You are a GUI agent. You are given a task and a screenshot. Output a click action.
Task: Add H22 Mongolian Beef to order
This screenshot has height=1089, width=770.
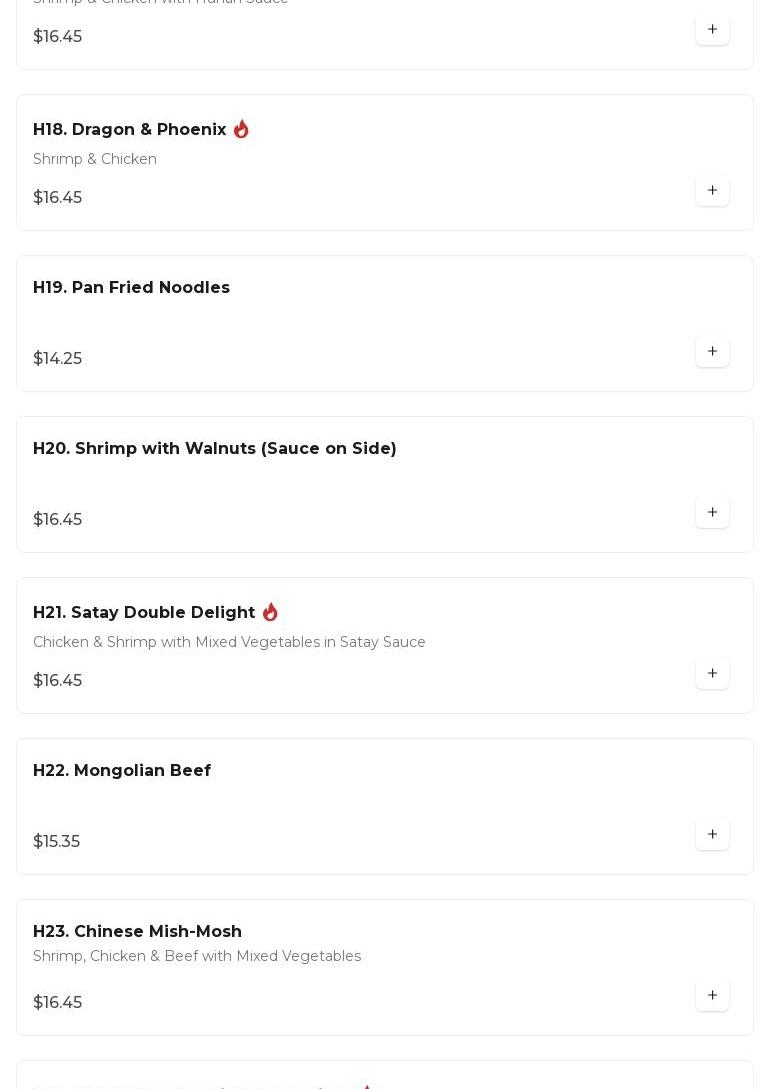712,834
